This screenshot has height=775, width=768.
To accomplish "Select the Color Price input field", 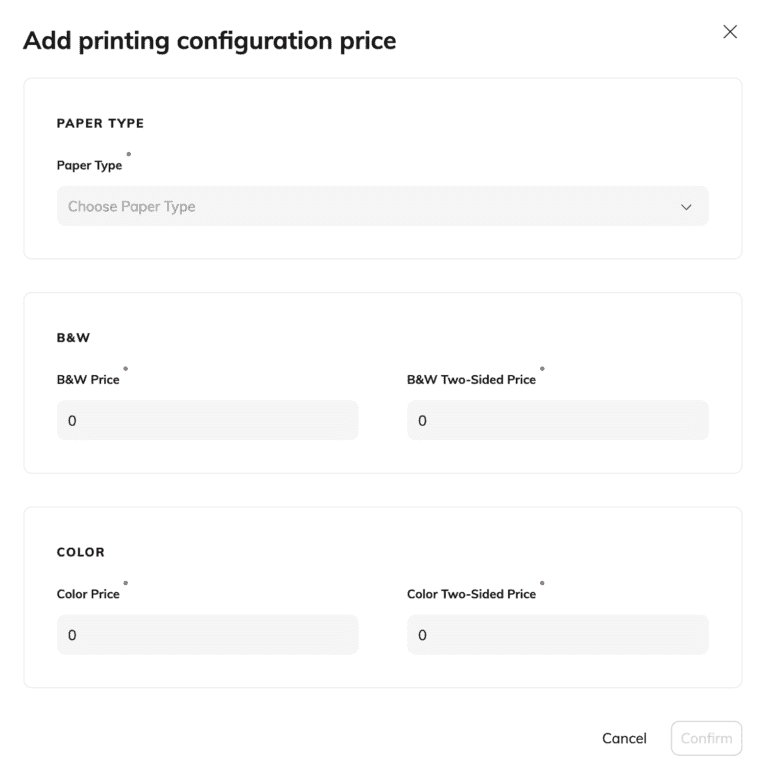I will [x=207, y=635].
